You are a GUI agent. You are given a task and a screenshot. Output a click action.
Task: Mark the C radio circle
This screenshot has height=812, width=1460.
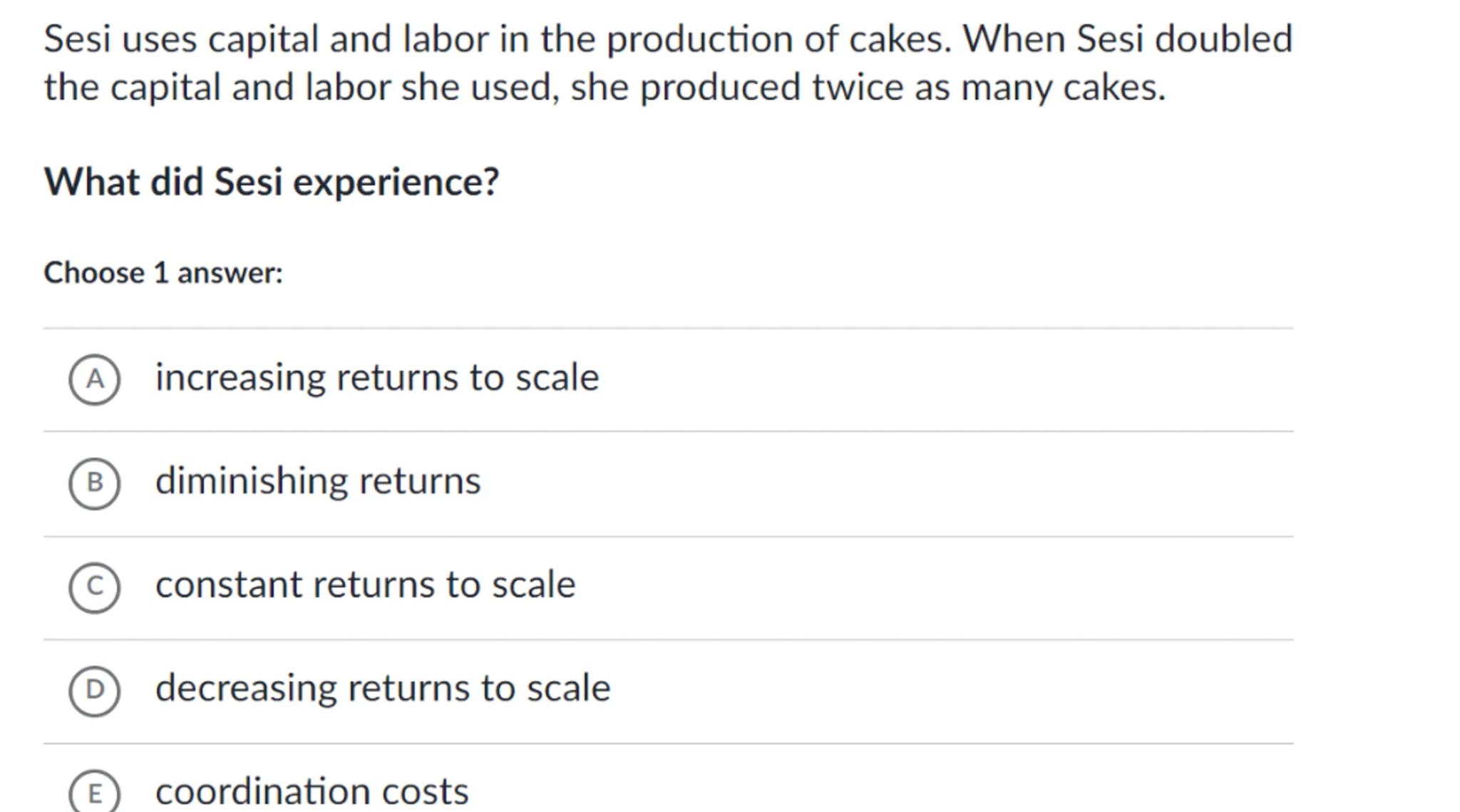click(95, 587)
